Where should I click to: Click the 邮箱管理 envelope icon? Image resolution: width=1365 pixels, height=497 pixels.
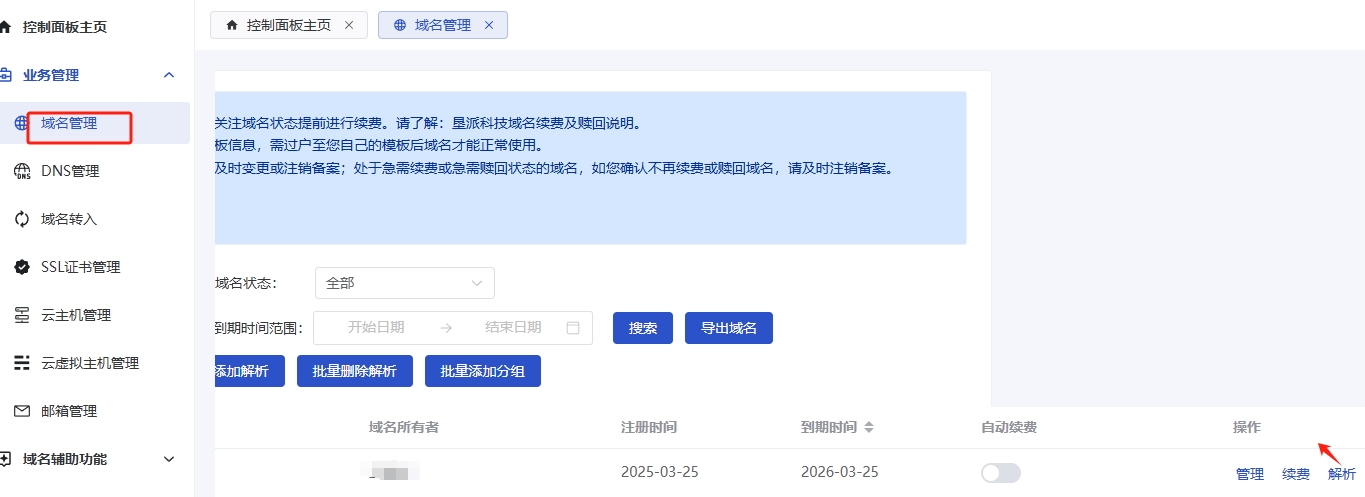[21, 411]
